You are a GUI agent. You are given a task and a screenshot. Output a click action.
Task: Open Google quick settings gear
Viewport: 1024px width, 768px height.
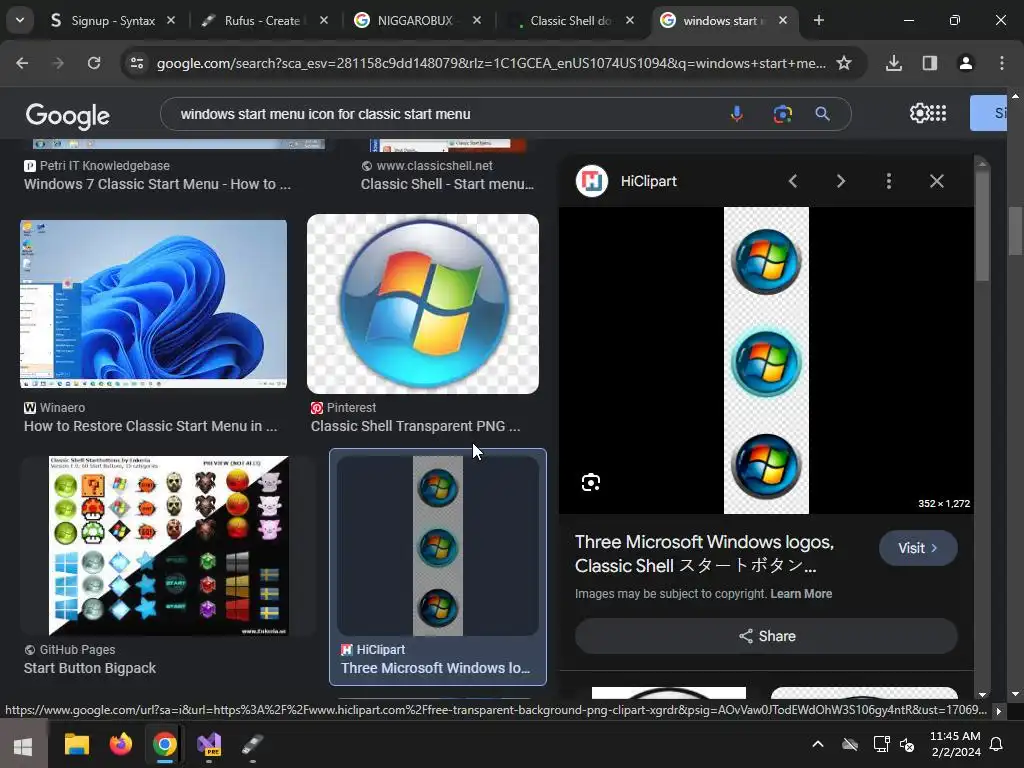[919, 113]
